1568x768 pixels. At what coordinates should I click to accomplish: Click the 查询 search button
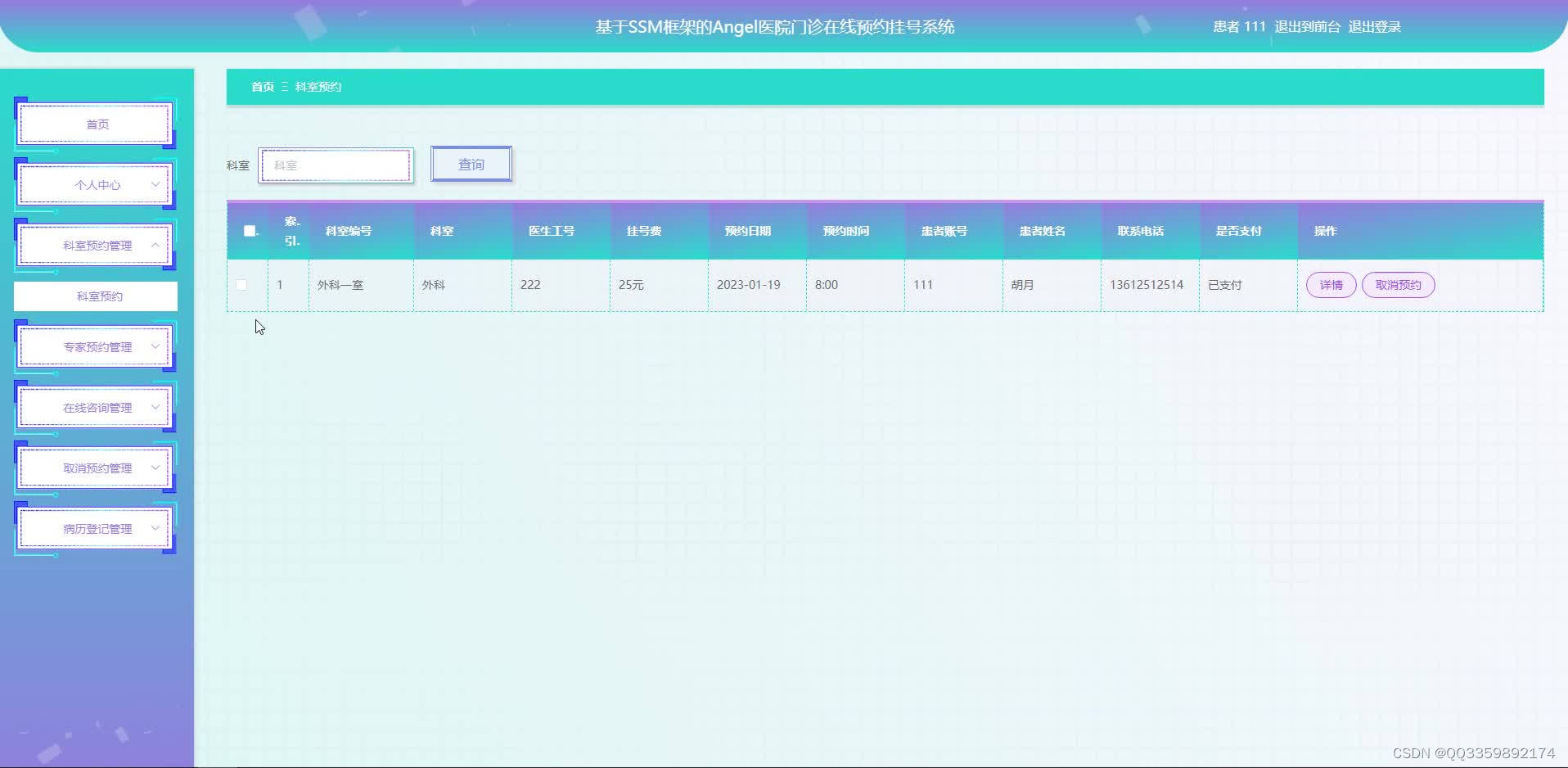tap(471, 165)
